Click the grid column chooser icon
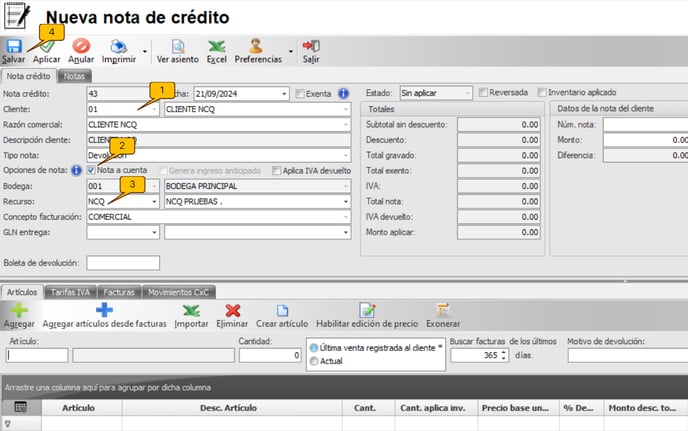688x431 pixels. click(21, 407)
